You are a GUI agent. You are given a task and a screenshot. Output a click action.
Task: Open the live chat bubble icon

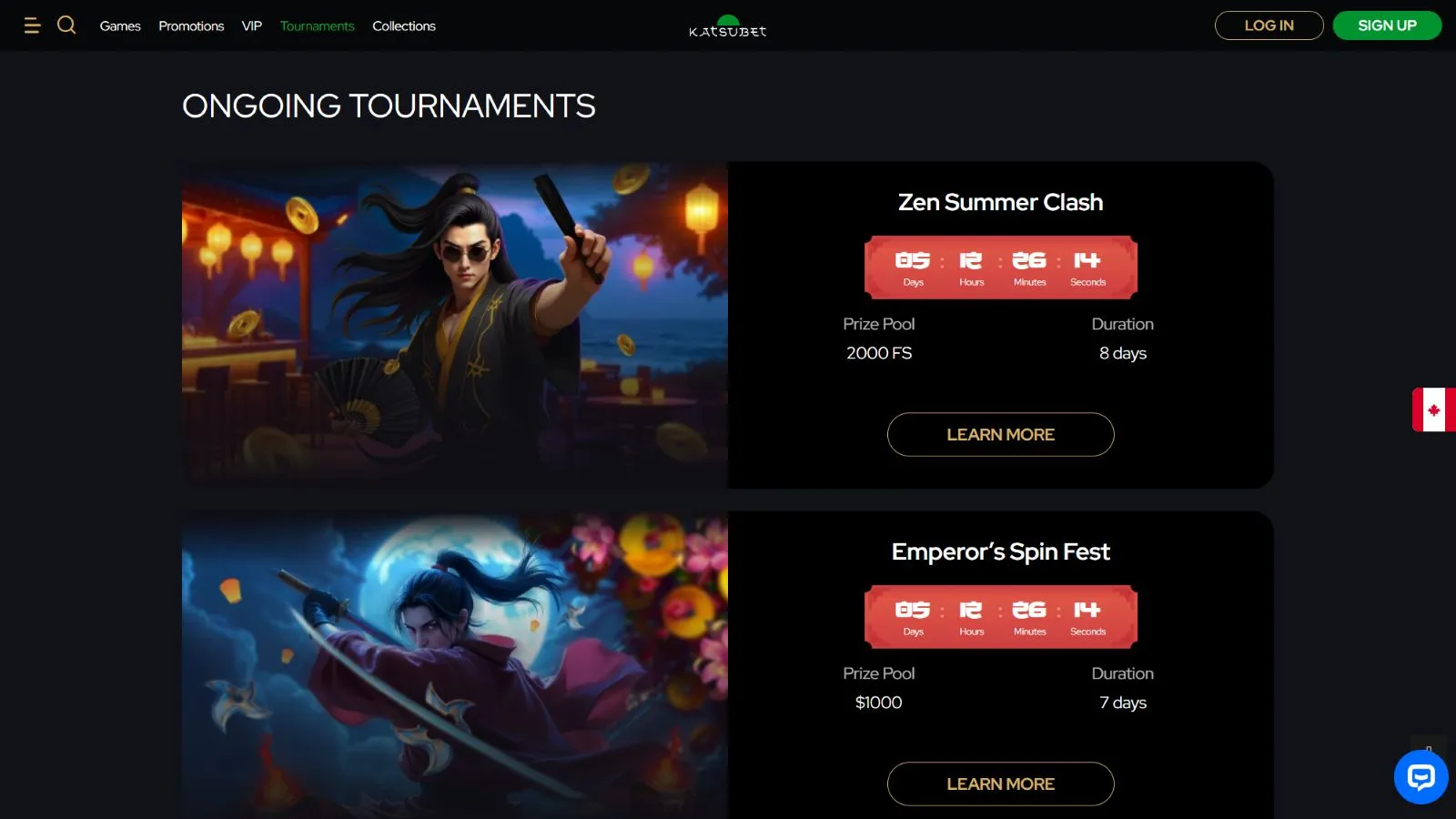(1421, 776)
